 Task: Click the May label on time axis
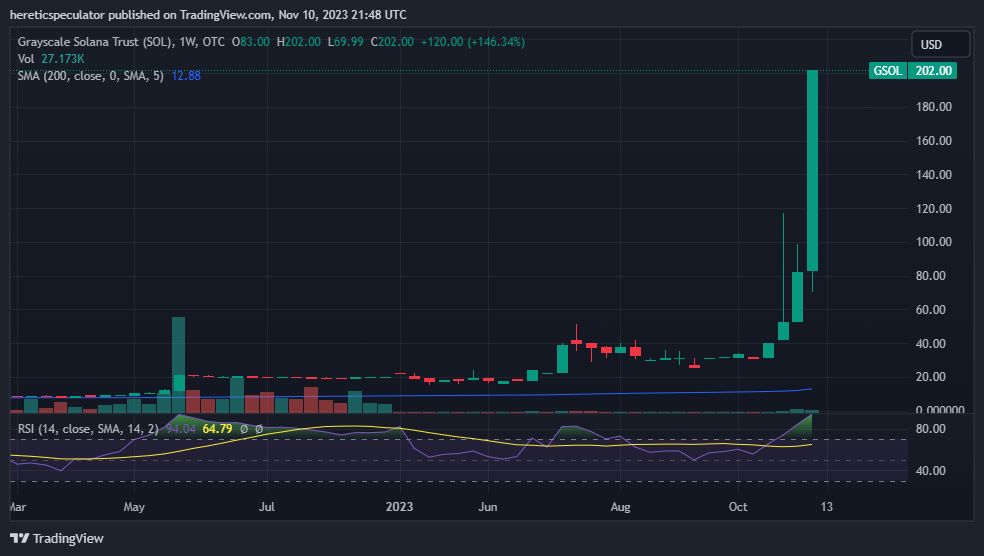134,506
